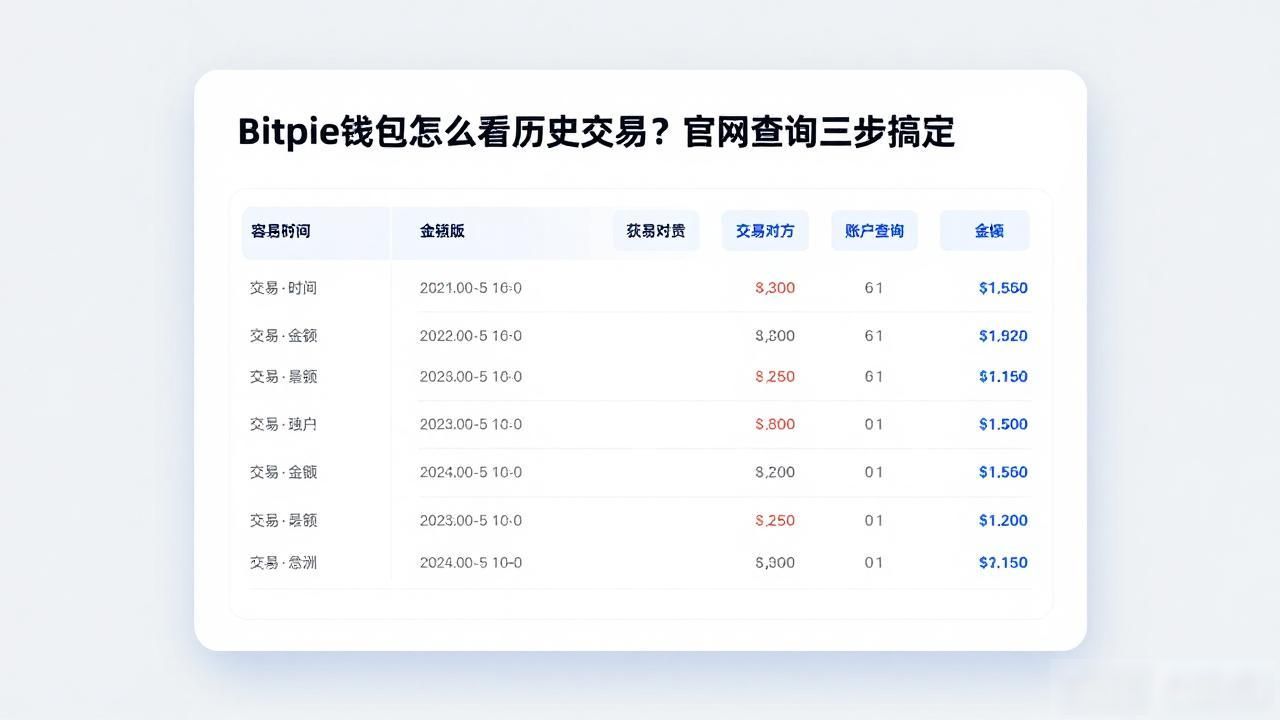
Task: Click the 交易·时间 row label
Action: pyautogui.click(x=283, y=288)
